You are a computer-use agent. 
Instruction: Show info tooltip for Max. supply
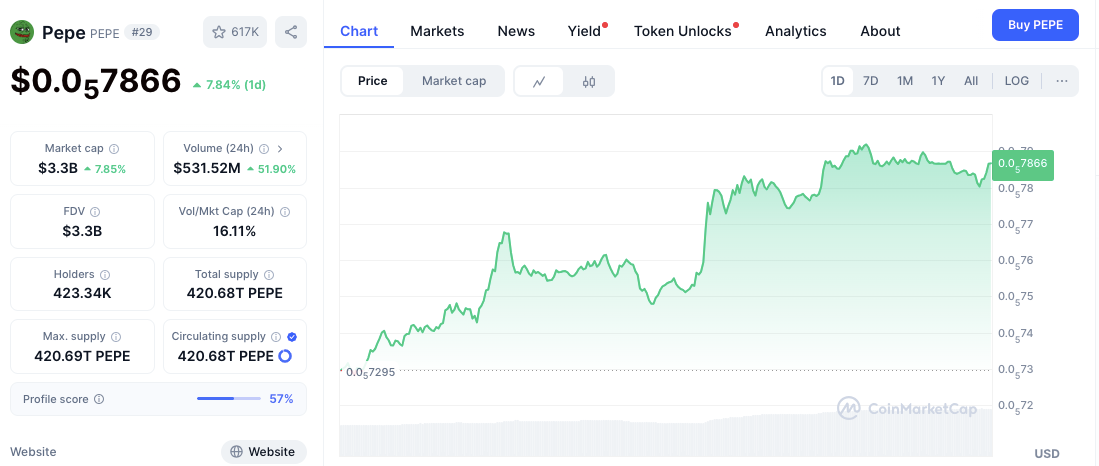coord(116,336)
